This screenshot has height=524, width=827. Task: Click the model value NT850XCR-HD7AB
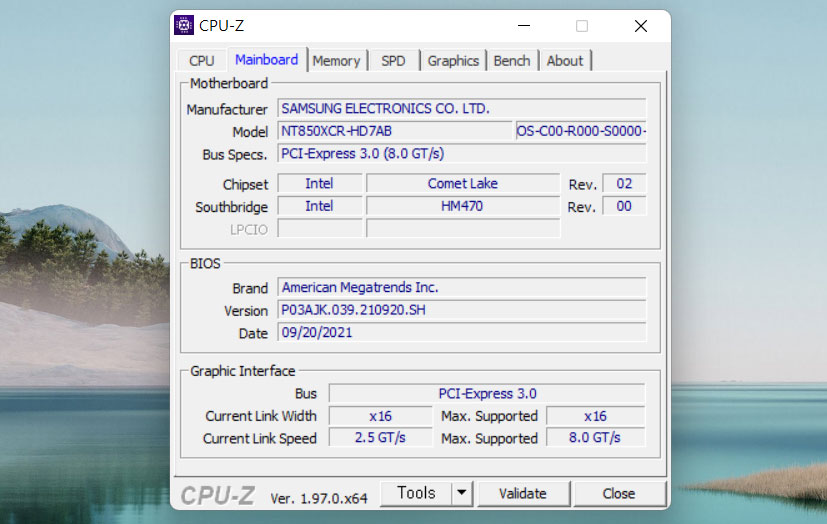395,131
